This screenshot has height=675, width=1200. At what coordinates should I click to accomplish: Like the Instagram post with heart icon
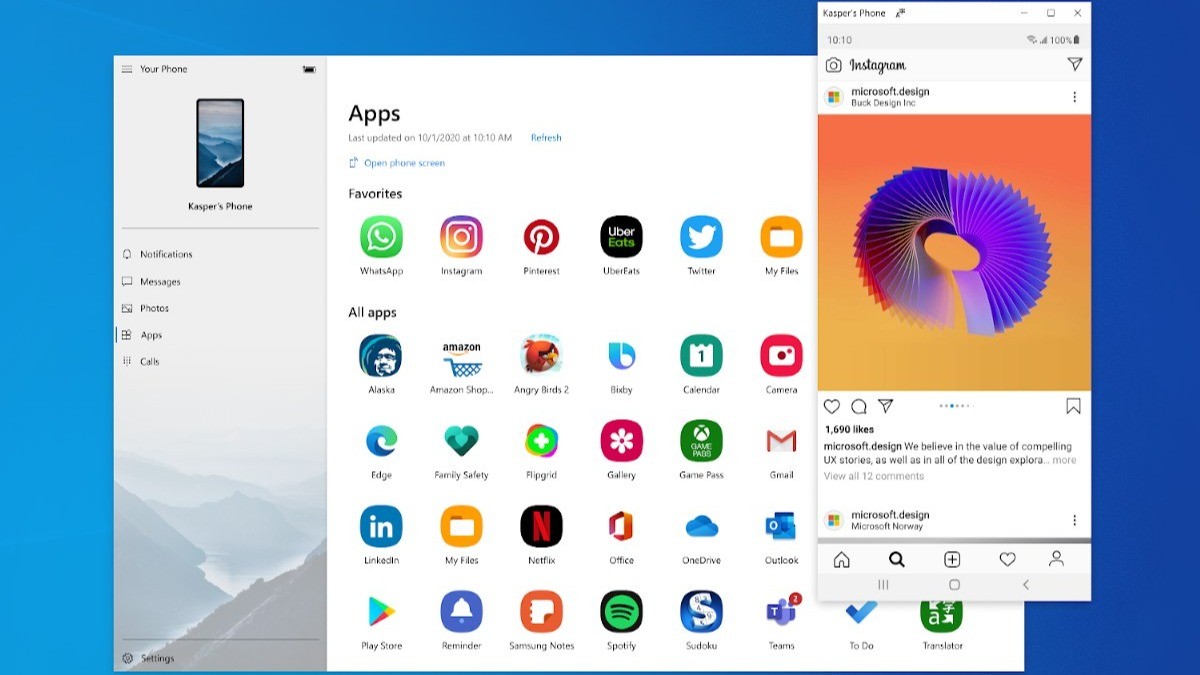(831, 406)
